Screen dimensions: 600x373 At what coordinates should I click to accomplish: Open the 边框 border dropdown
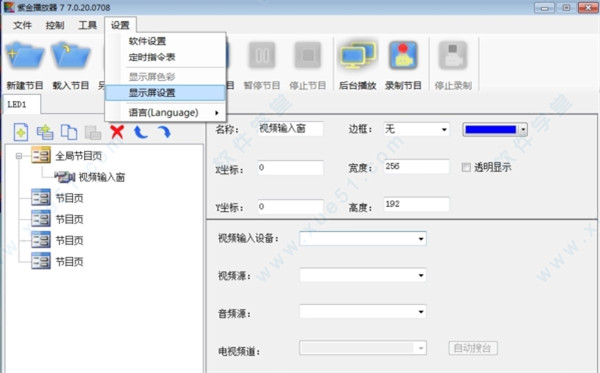416,129
